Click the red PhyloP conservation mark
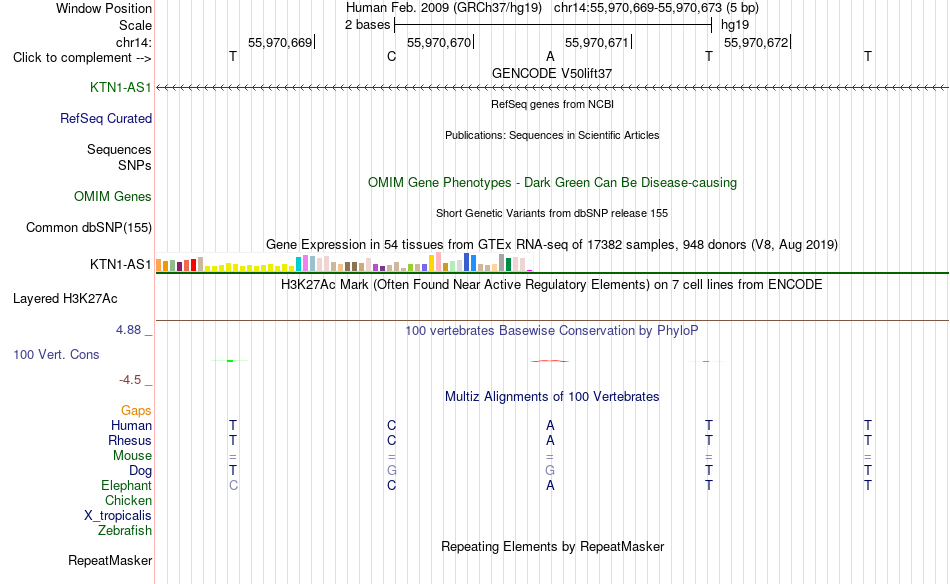 pos(550,361)
